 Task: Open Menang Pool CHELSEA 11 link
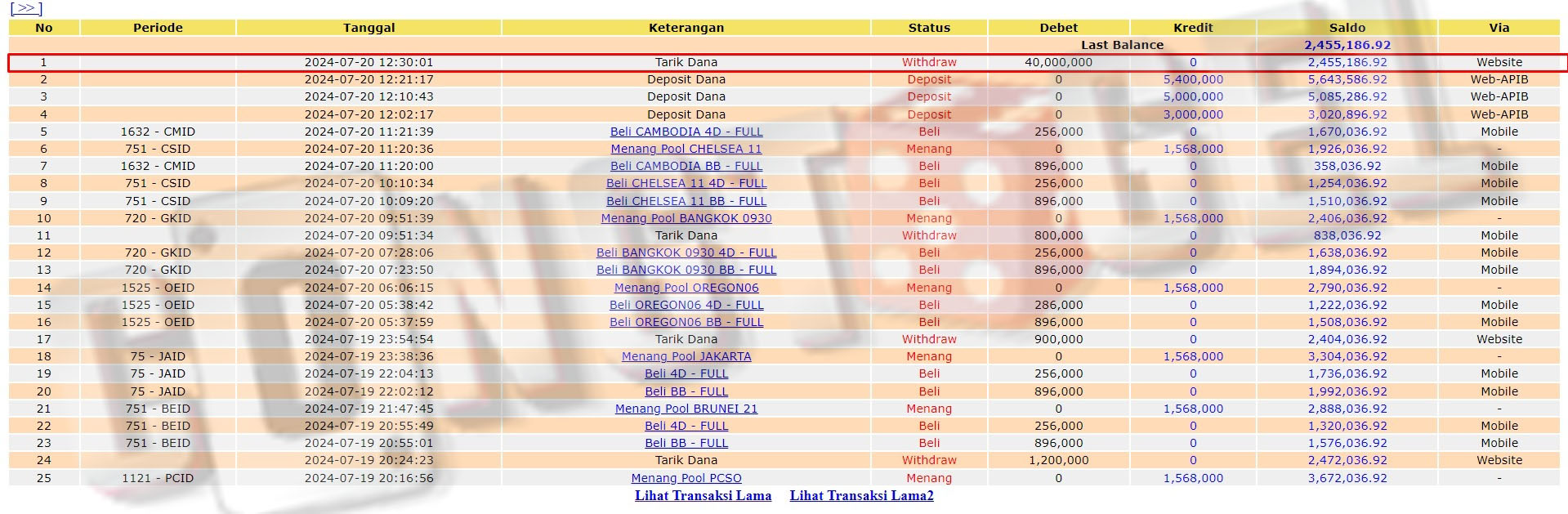pyautogui.click(x=686, y=149)
